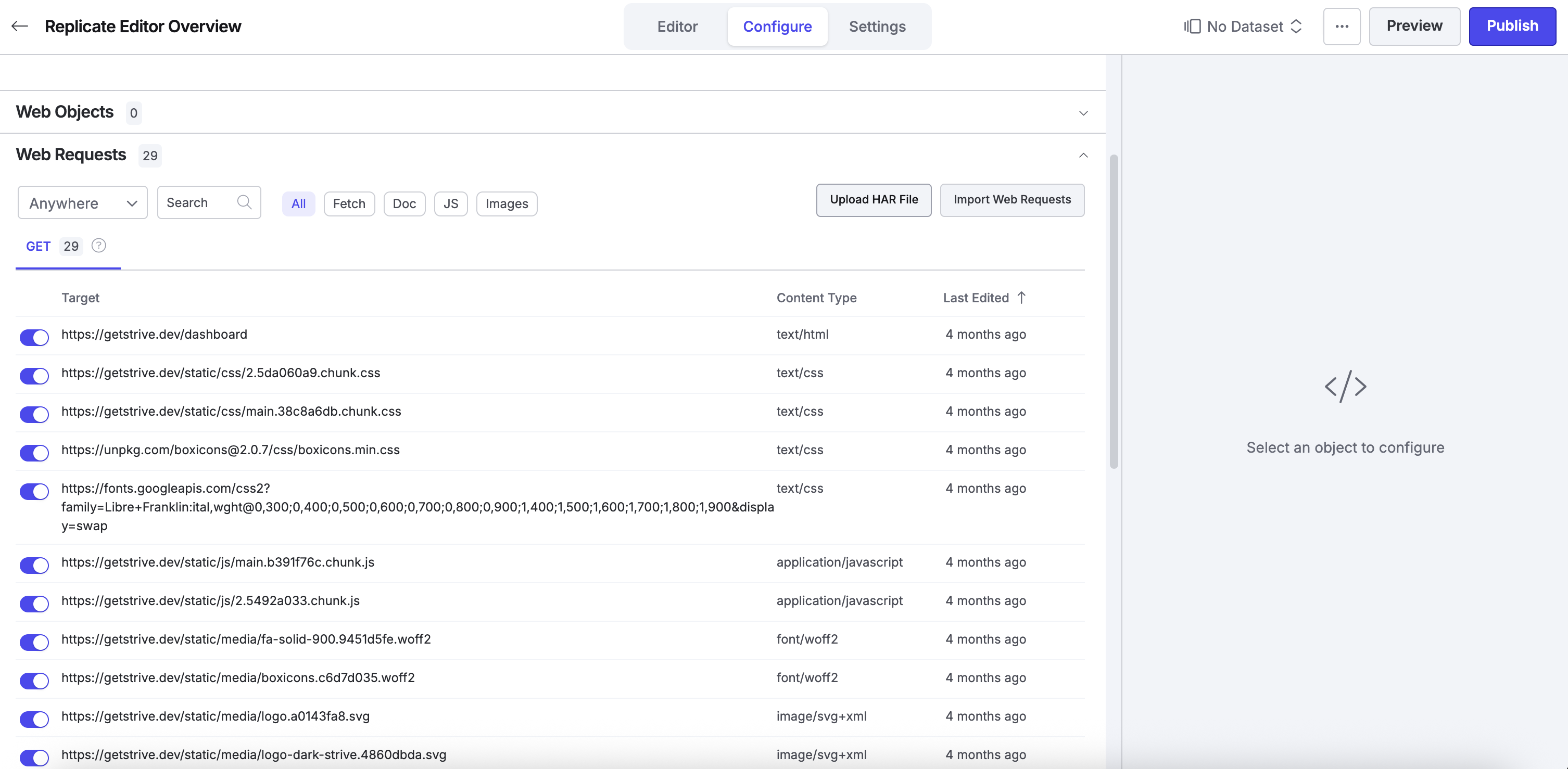Click the Upload HAR File button
1568x769 pixels.
point(874,200)
